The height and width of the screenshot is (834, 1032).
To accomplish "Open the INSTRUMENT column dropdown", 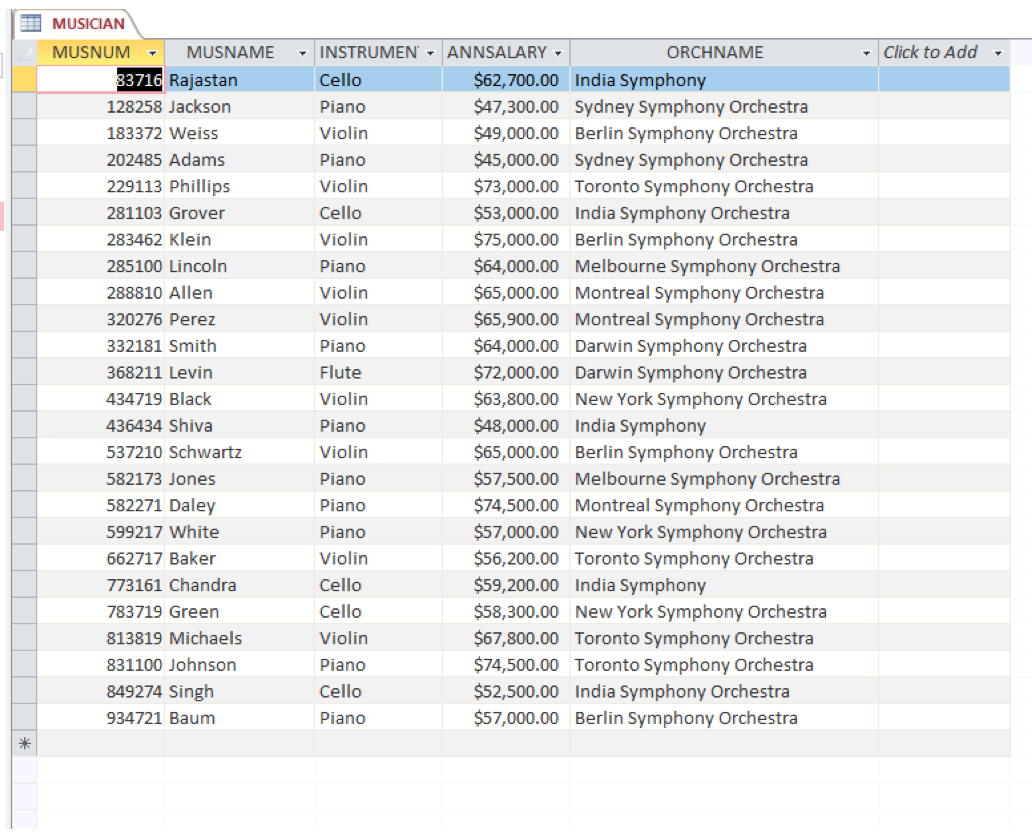I will pyautogui.click(x=430, y=52).
